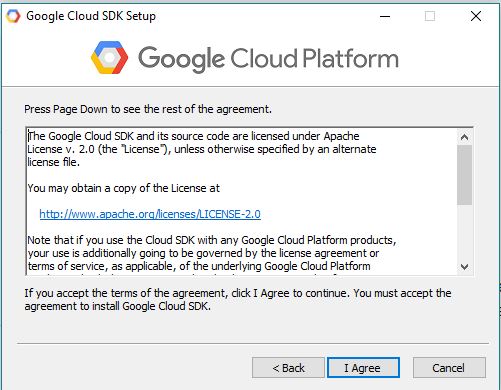Click the Google Cloud SDK Setup title text
Screen dimensions: 501x390
[91, 16]
